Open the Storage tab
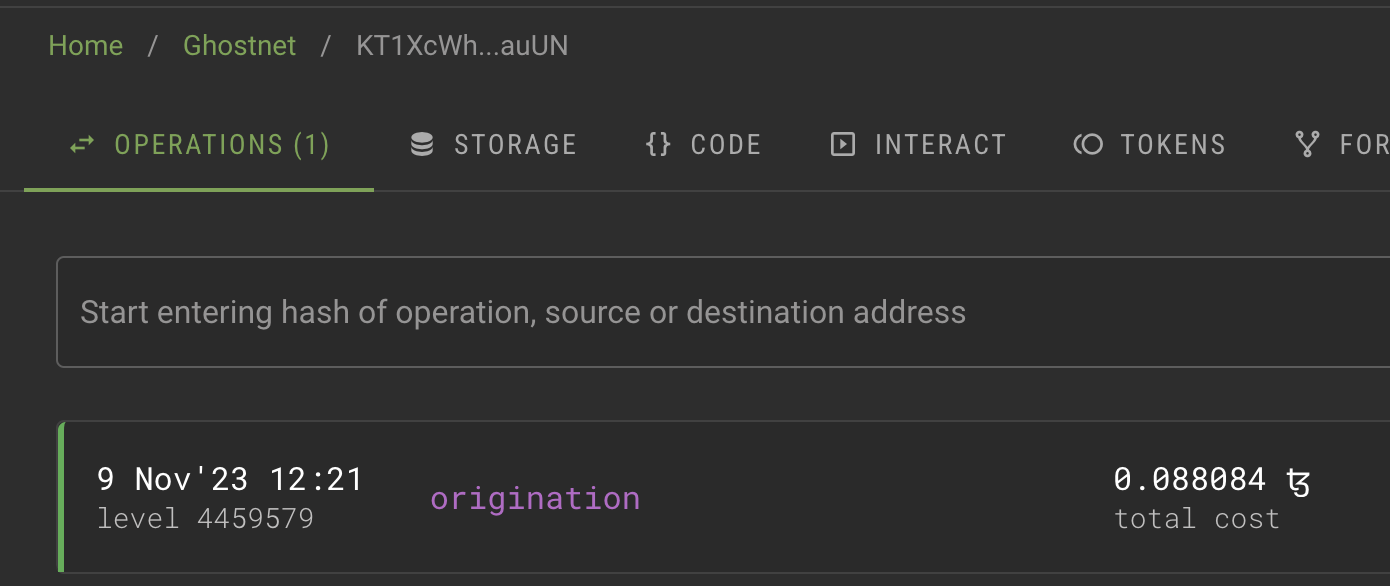 tap(515, 145)
